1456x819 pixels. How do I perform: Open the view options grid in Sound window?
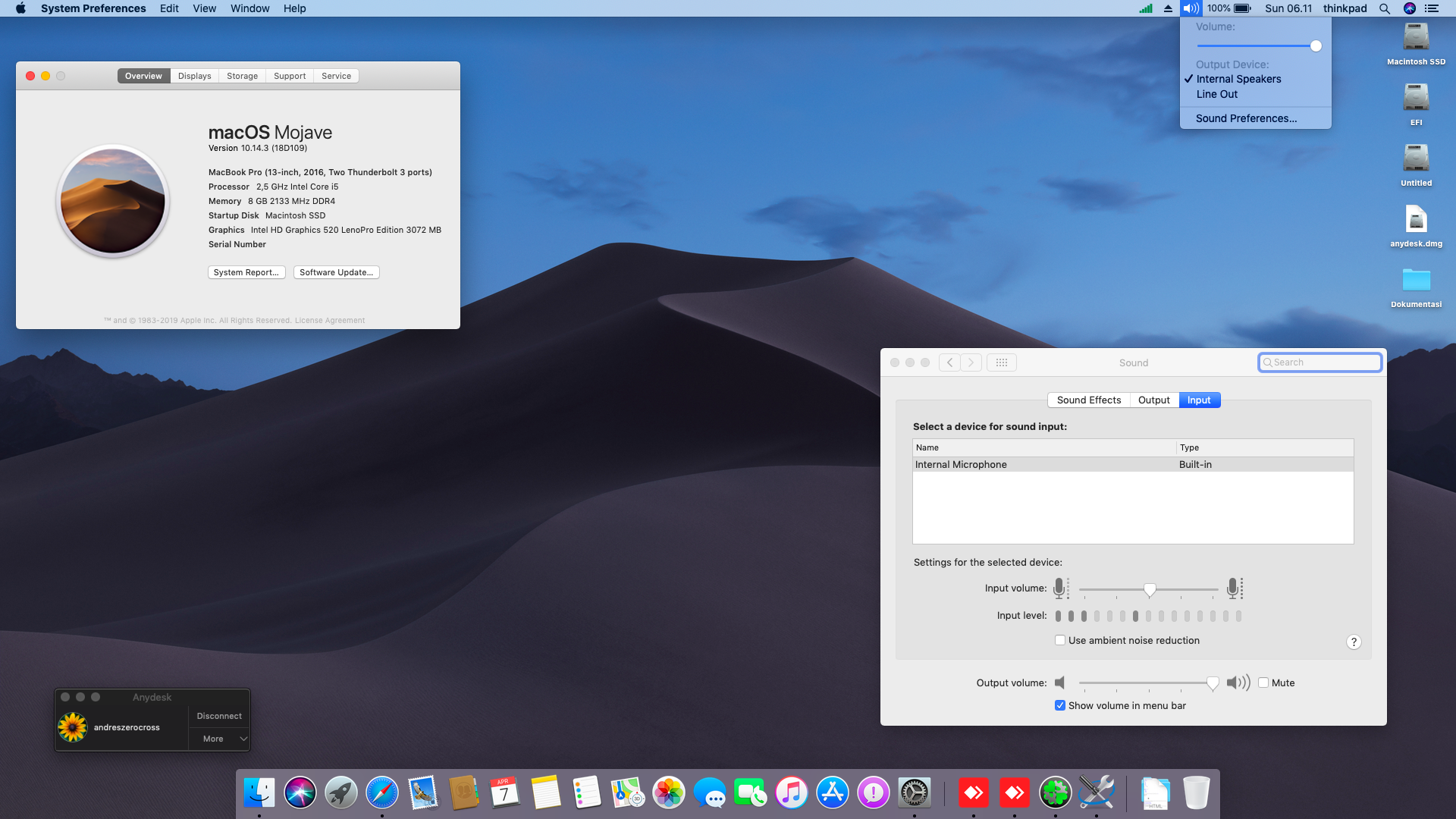(x=1002, y=362)
